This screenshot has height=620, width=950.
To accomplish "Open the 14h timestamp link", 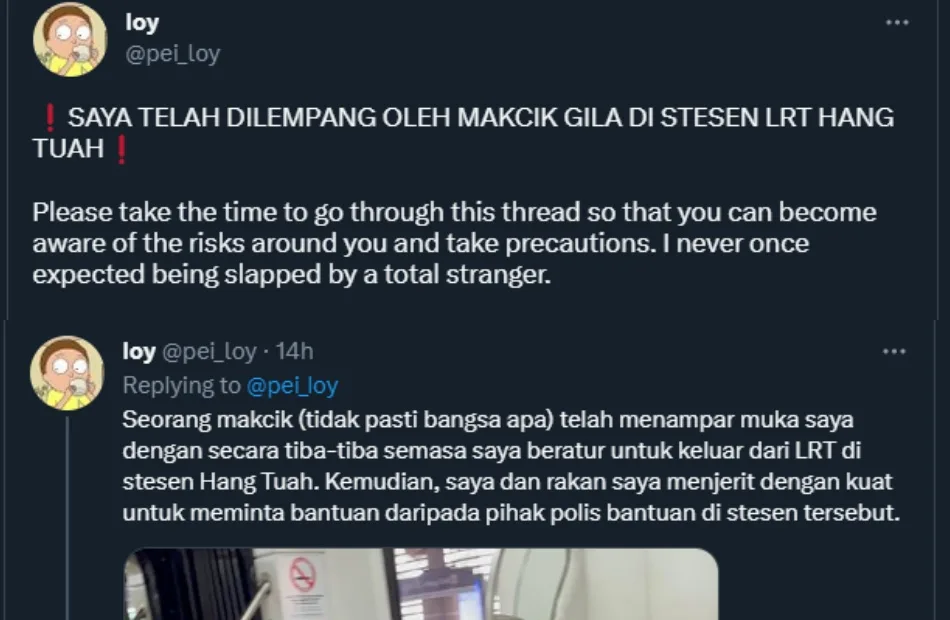I will tap(294, 351).
